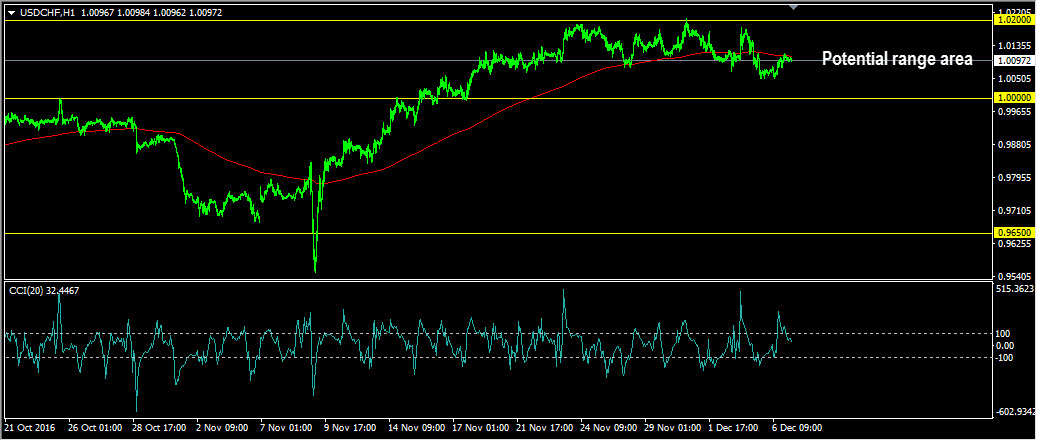This screenshot has height=441, width=1037.
Task: Click the 21 Oct 2016 date label
Action: [29, 428]
